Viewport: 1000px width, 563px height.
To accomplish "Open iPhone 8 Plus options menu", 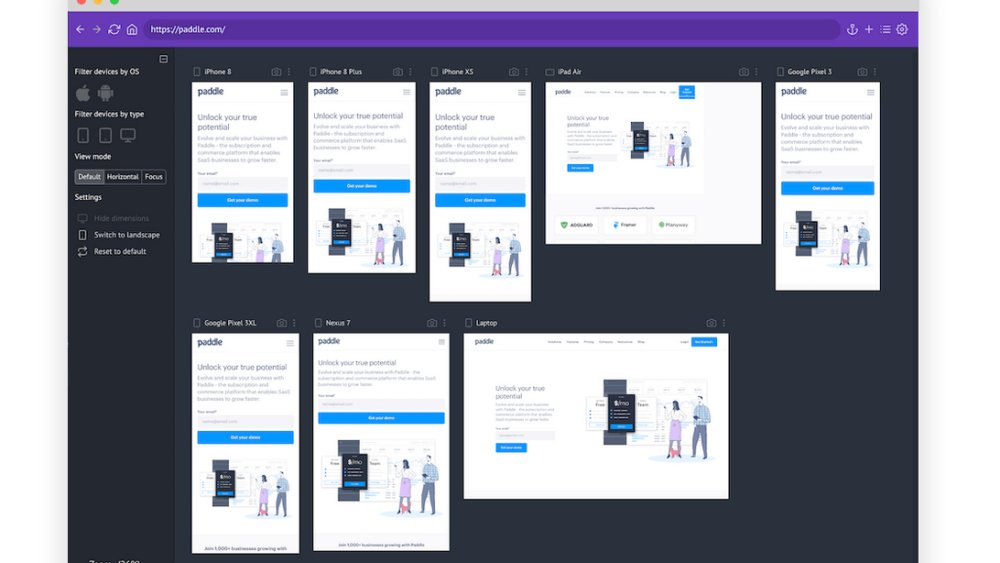I will pyautogui.click(x=410, y=72).
